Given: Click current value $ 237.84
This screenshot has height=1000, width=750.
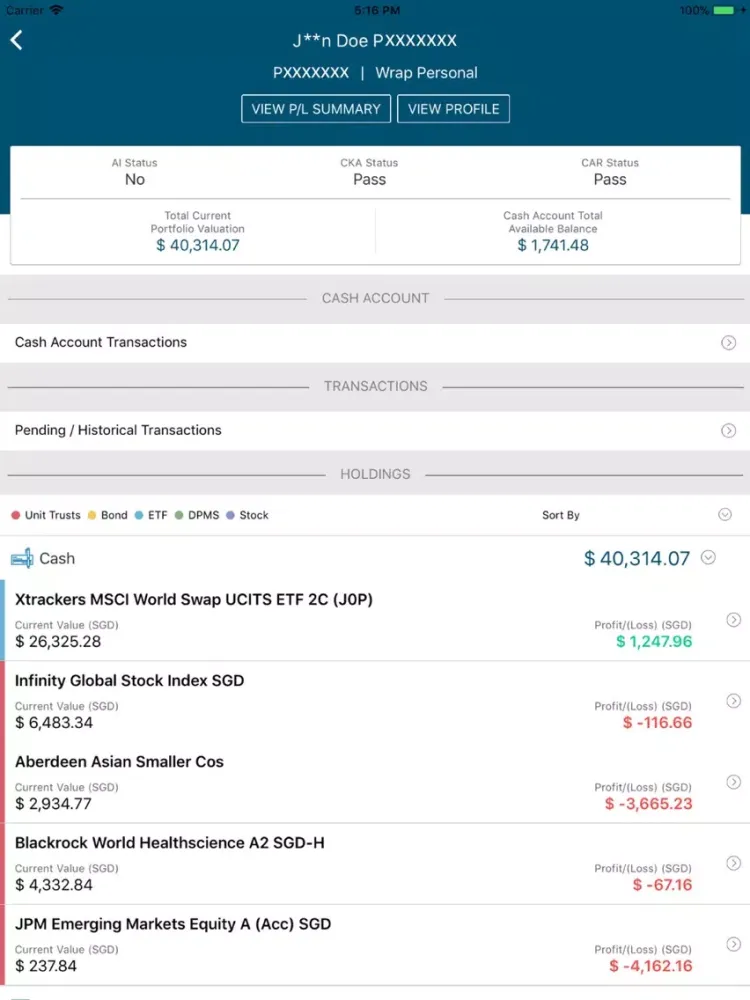Looking at the screenshot, I should click(x=46, y=966).
